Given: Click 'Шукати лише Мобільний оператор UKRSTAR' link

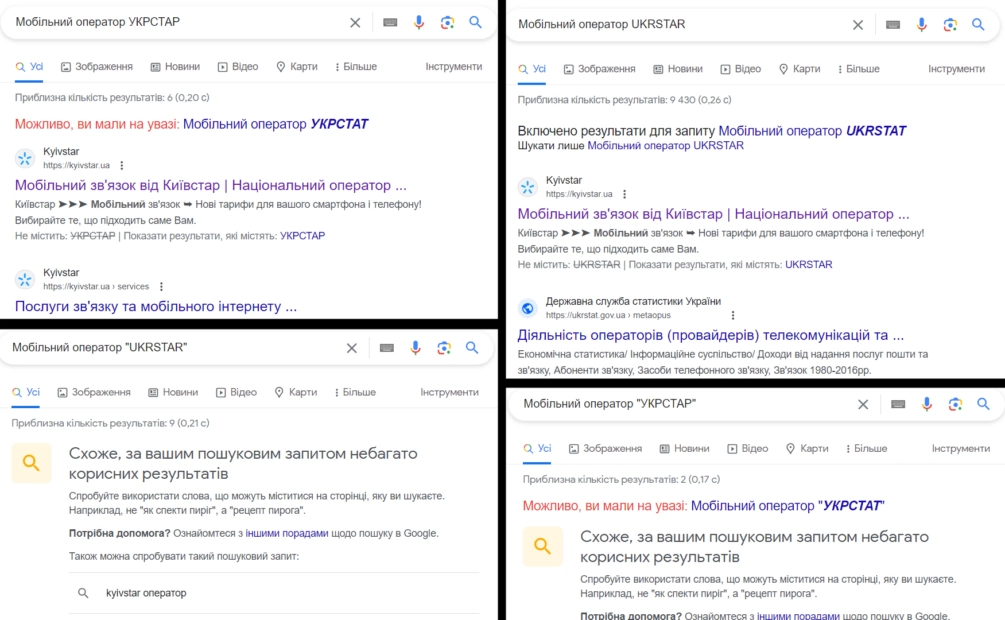Looking at the screenshot, I should click(665, 146).
